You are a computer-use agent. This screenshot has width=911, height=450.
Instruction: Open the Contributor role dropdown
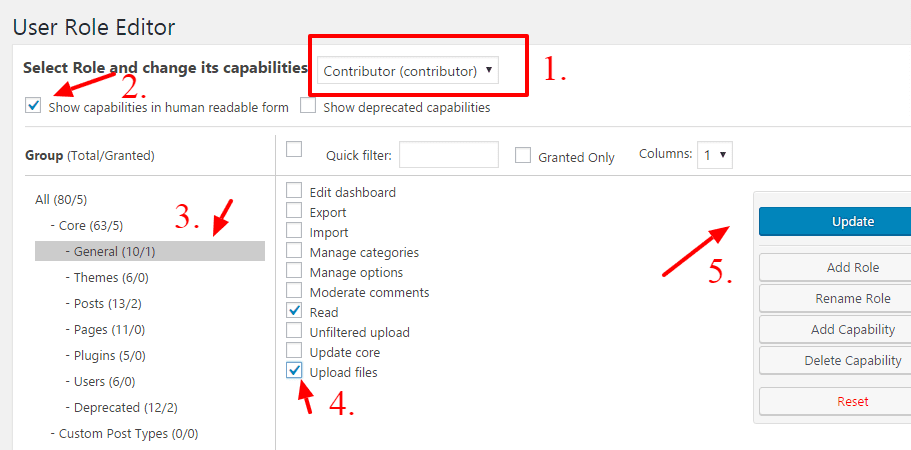408,71
